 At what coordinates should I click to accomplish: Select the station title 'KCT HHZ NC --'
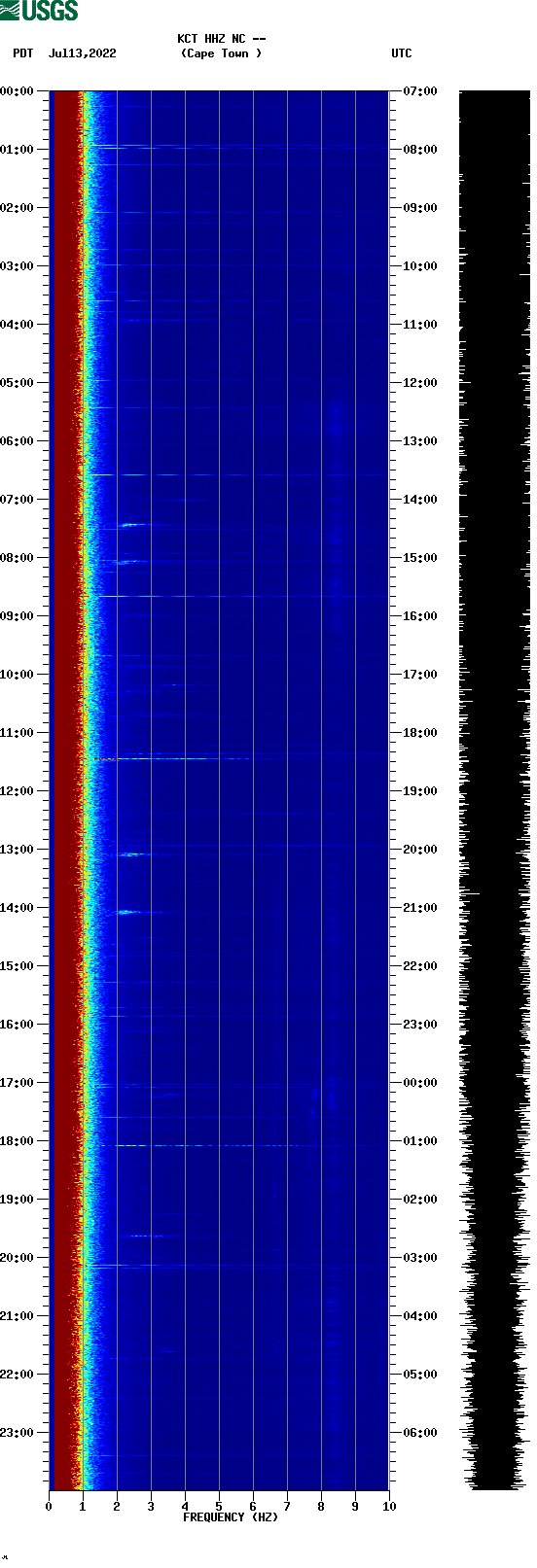click(222, 39)
